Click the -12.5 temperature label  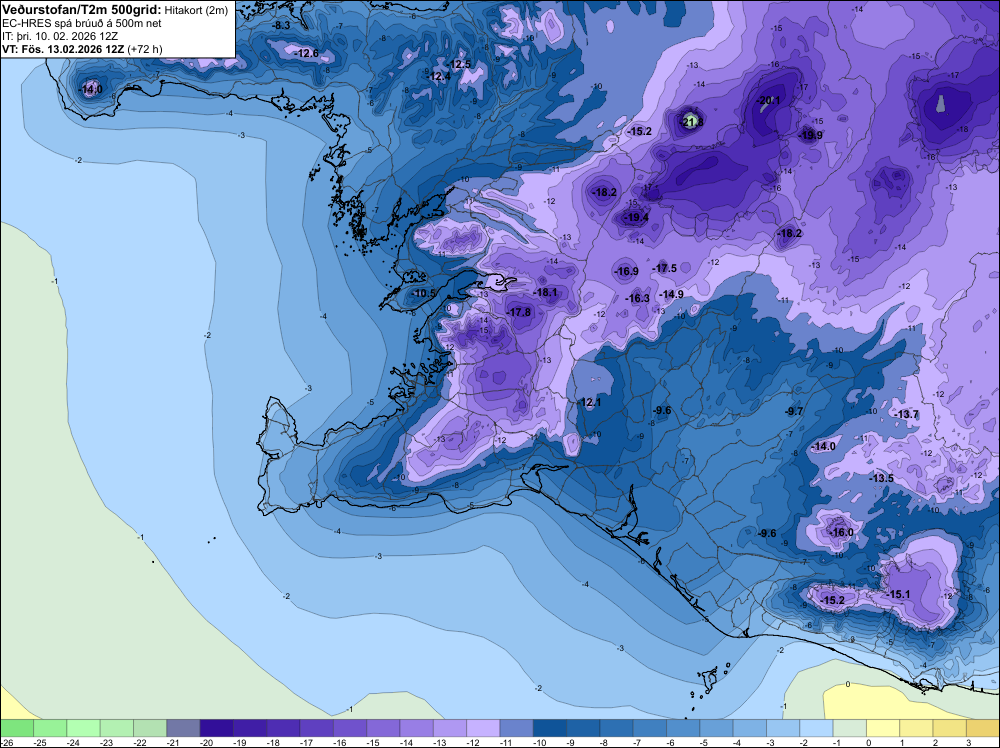[x=459, y=64]
